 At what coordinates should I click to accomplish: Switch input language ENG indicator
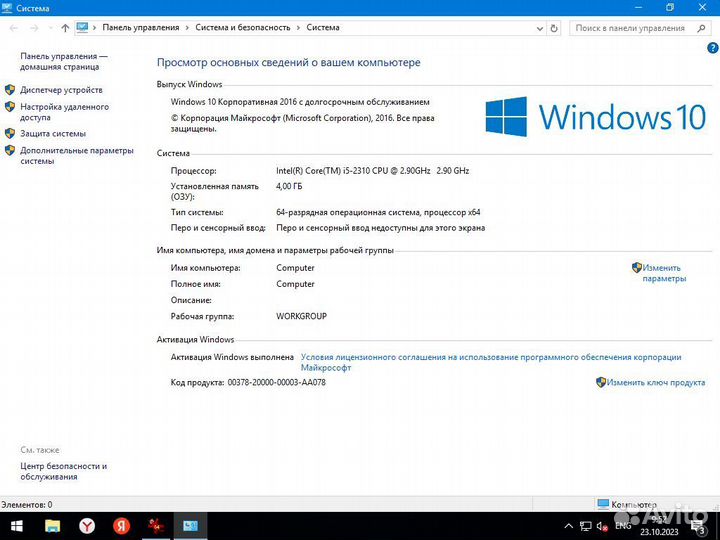tap(623, 526)
